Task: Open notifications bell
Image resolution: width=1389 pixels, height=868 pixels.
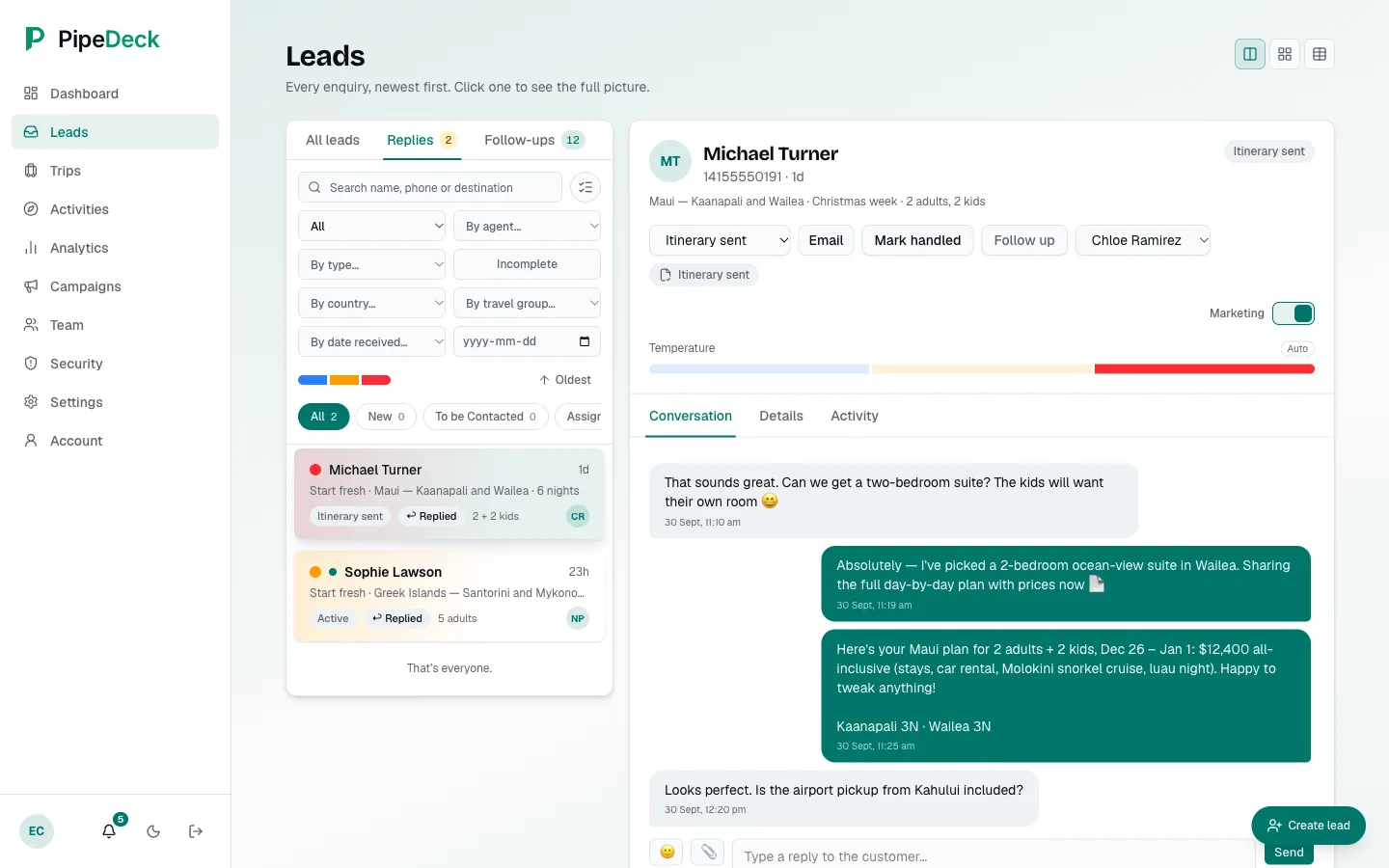Action: (110, 831)
